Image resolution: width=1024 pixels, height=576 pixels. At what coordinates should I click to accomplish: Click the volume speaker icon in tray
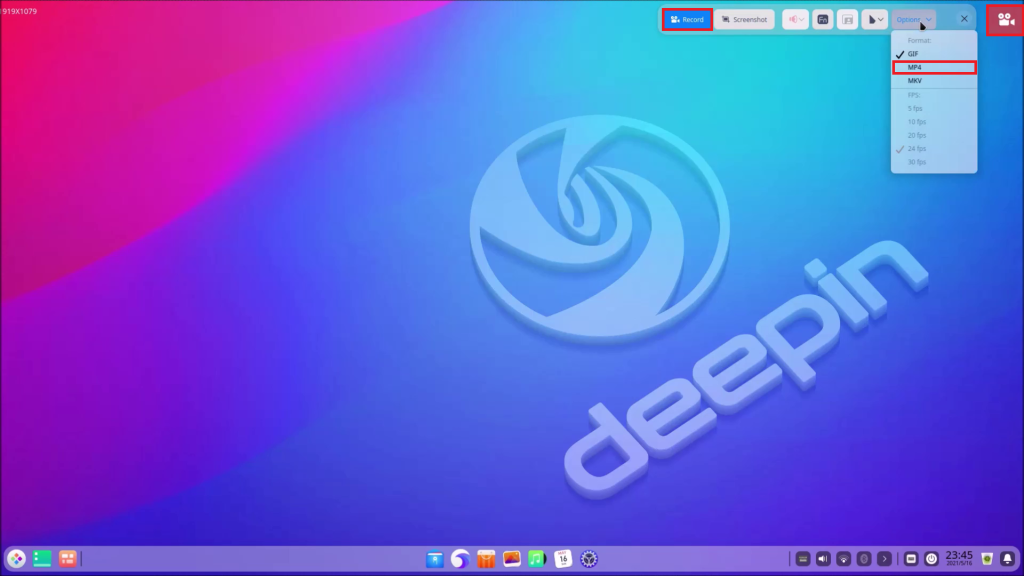[824, 558]
